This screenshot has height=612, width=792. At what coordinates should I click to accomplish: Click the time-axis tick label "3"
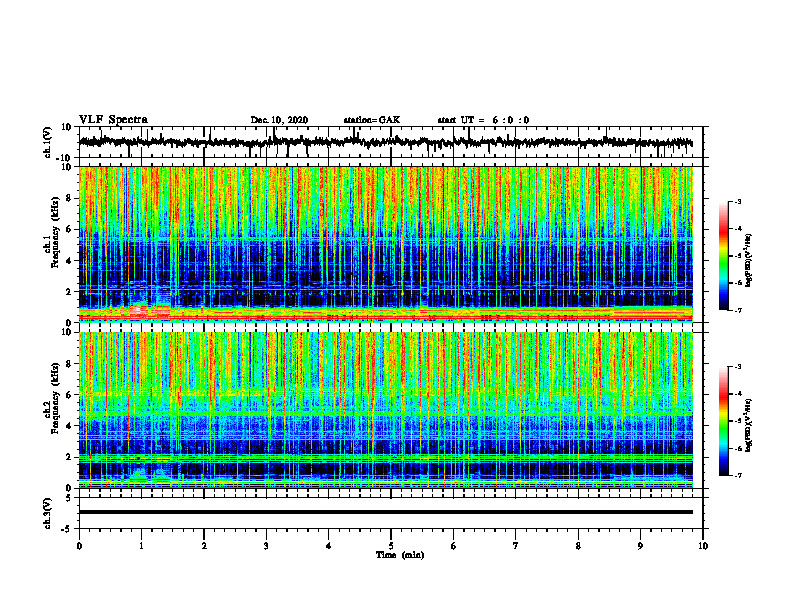(266, 546)
